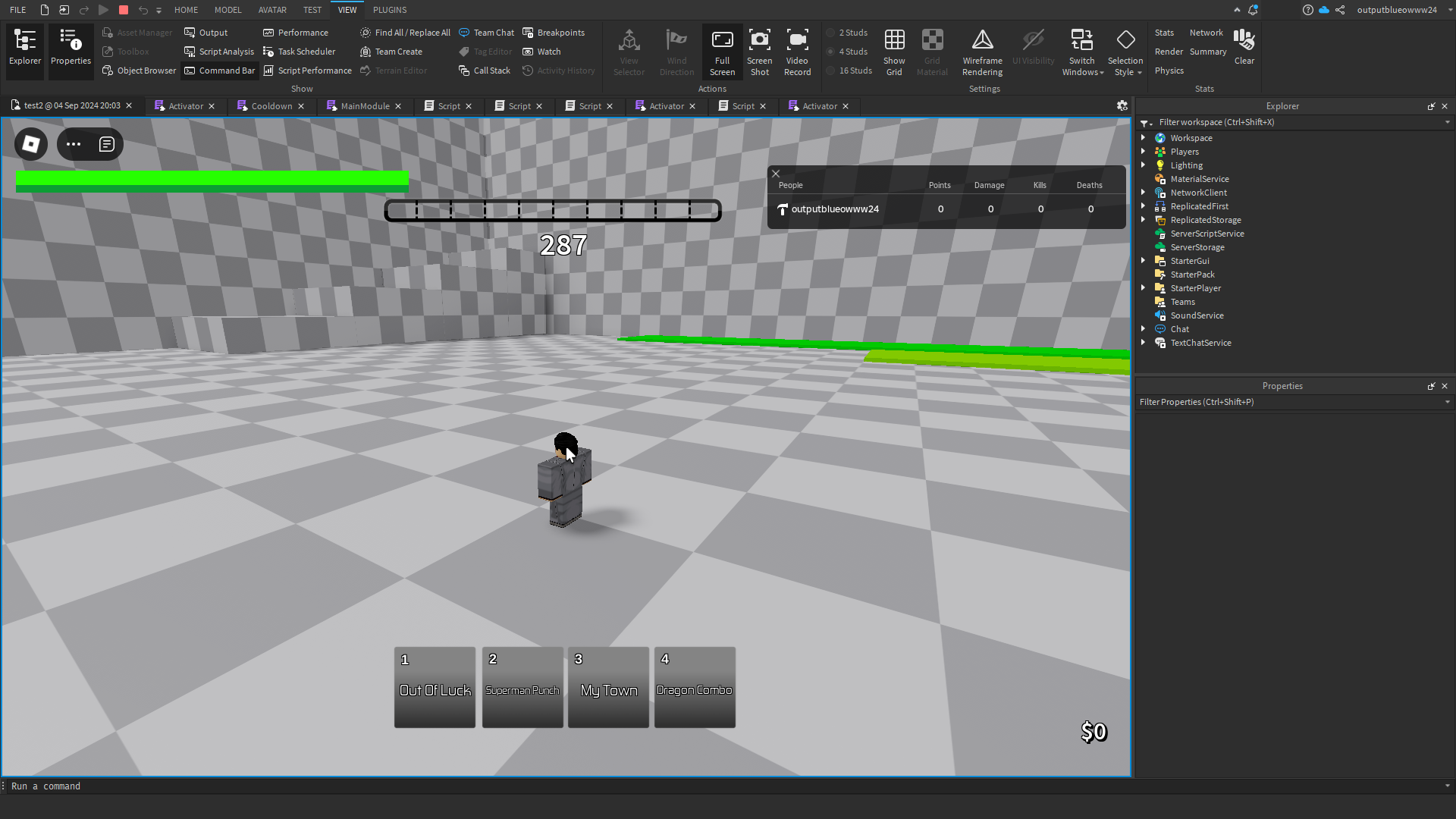Viewport: 1456px width, 819px height.
Task: Click the red Stop playtest button
Action: [124, 10]
